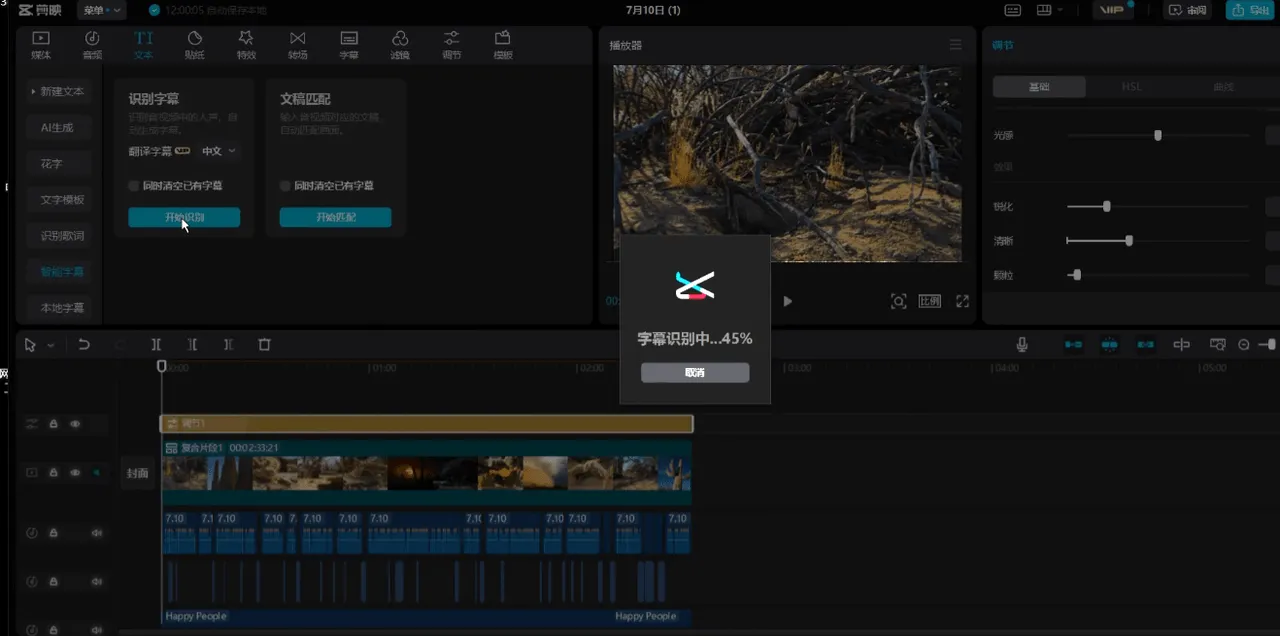Click the 开始匹配 button
Screen dimensions: 1280x636
[335, 217]
